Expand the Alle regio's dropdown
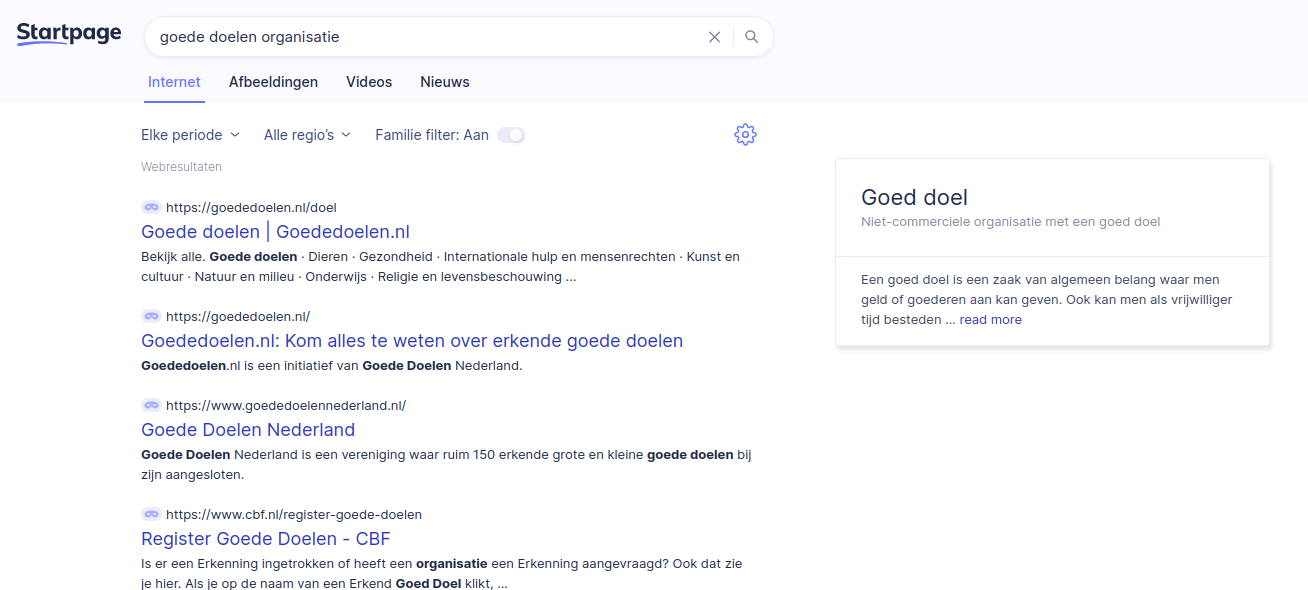This screenshot has width=1308, height=590. (x=307, y=135)
